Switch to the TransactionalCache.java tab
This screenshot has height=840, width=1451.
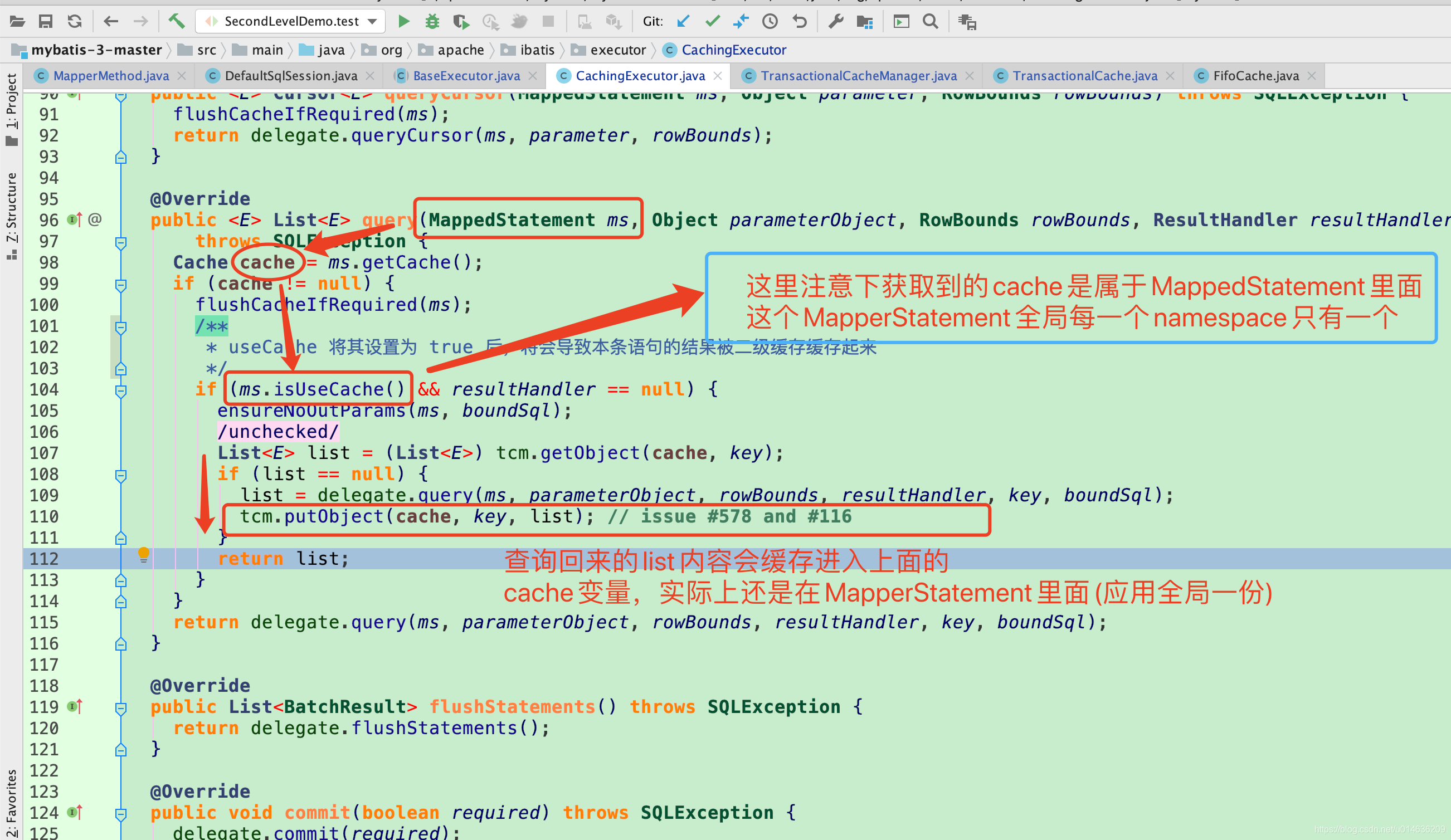point(1084,76)
